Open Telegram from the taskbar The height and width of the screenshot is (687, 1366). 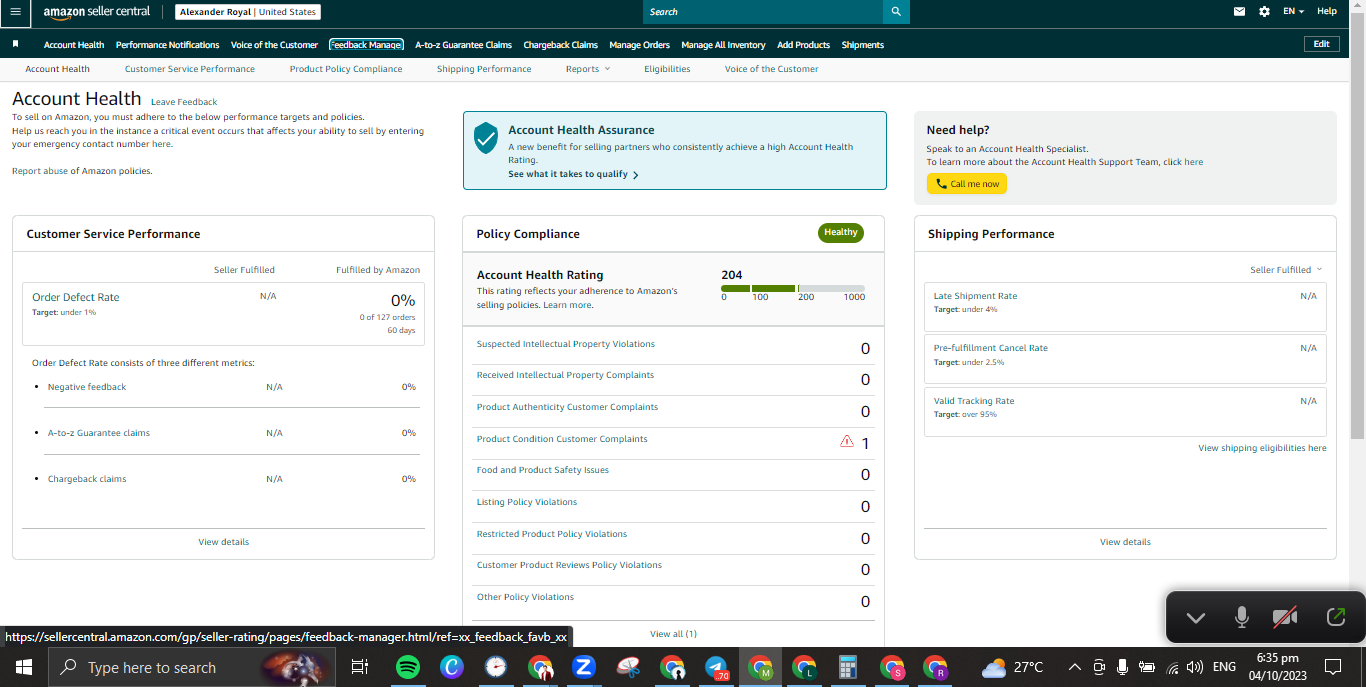[716, 667]
